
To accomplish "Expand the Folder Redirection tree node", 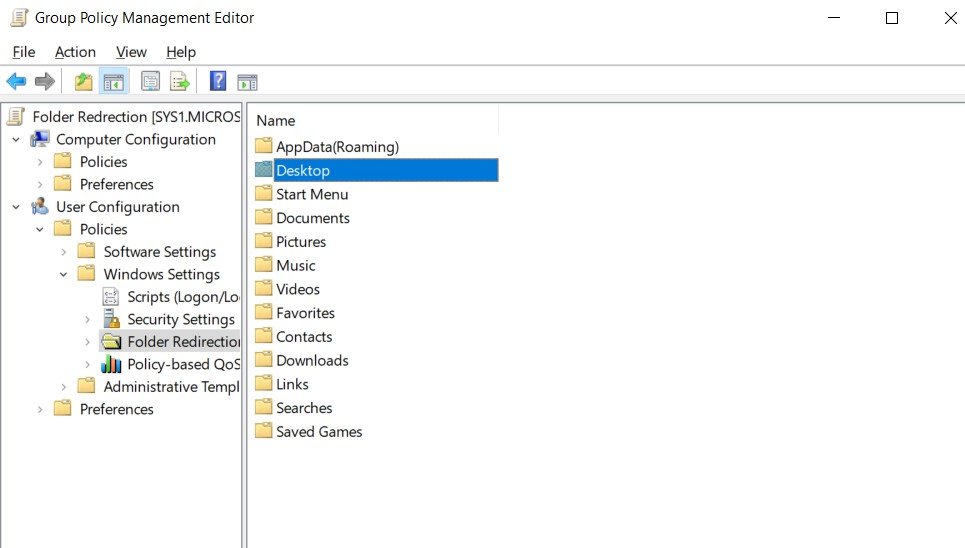I will point(87,342).
